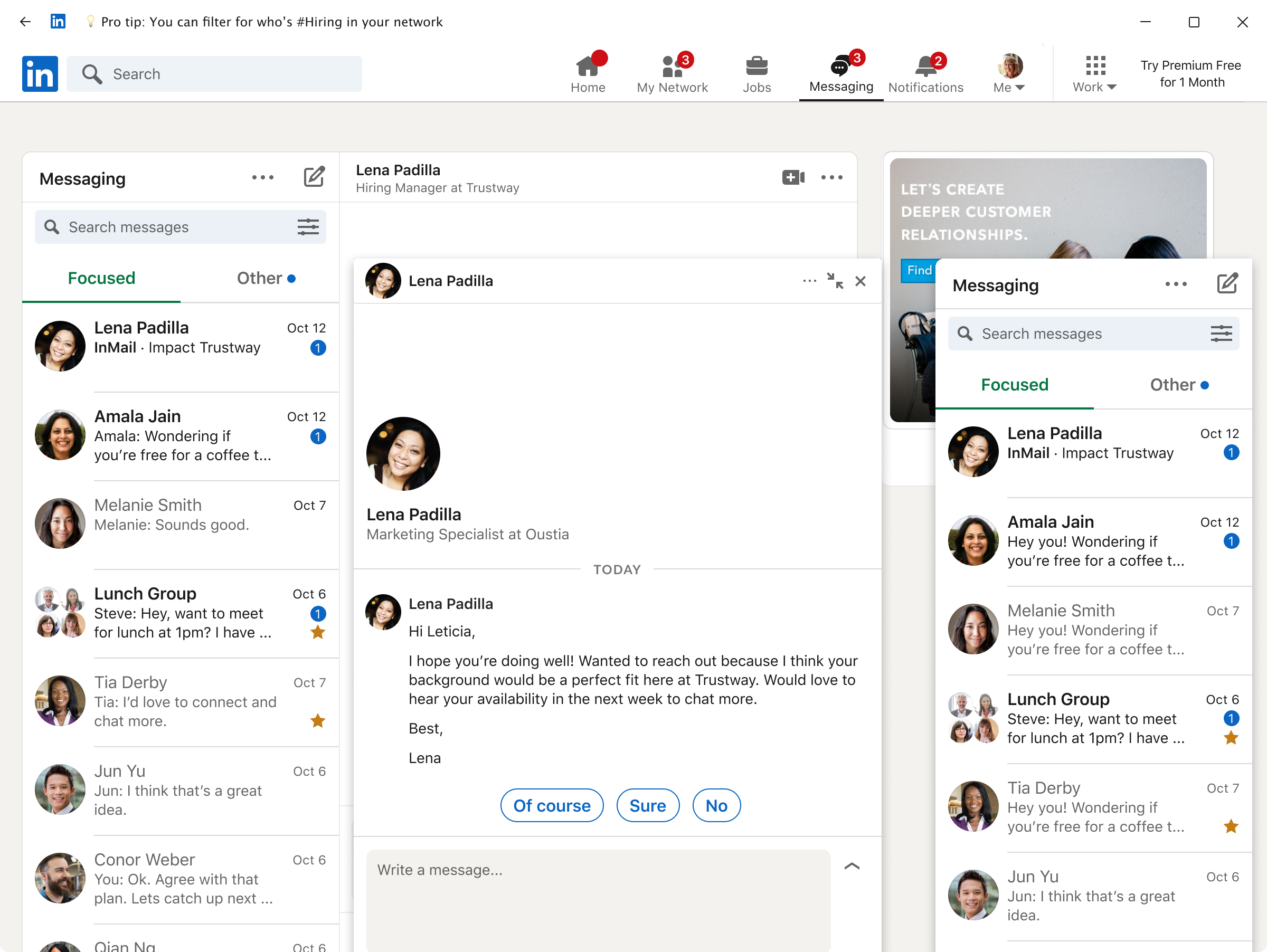Minimize the Lena Padilla chat popup with collapse arrows

pos(835,281)
